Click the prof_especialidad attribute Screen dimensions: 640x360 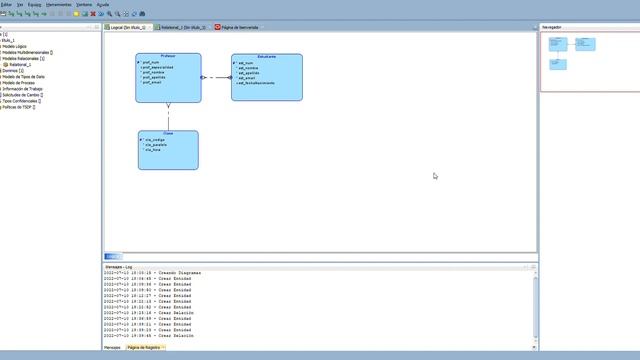(158, 67)
